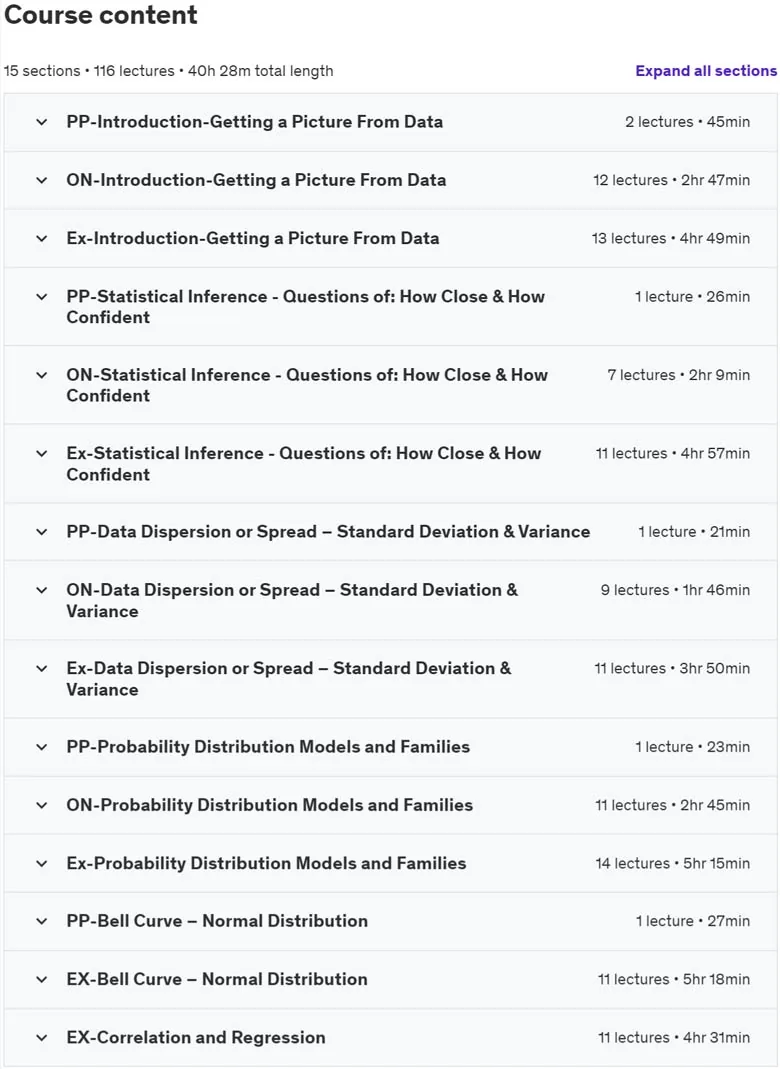Click chevron beside EX-Bell Curve – Normal Distribution
This screenshot has height=1069, width=780.
click(42, 980)
